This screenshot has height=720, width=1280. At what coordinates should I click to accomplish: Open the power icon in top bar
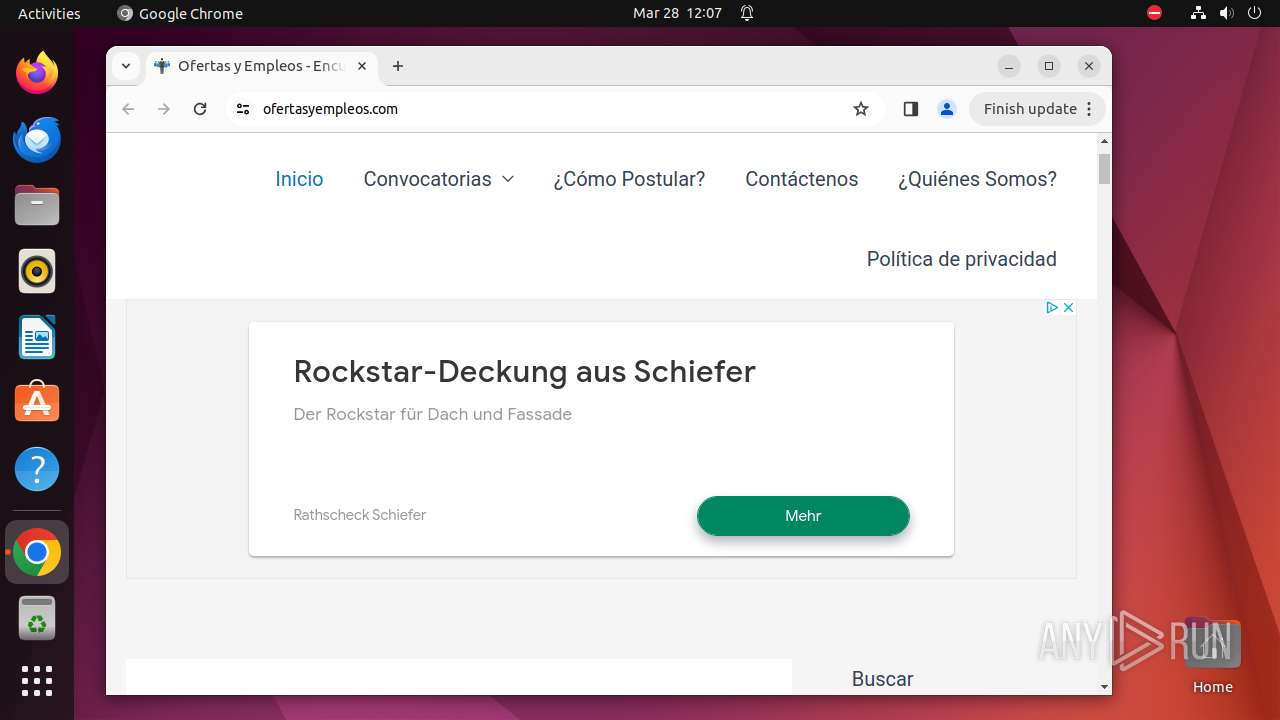pyautogui.click(x=1254, y=13)
